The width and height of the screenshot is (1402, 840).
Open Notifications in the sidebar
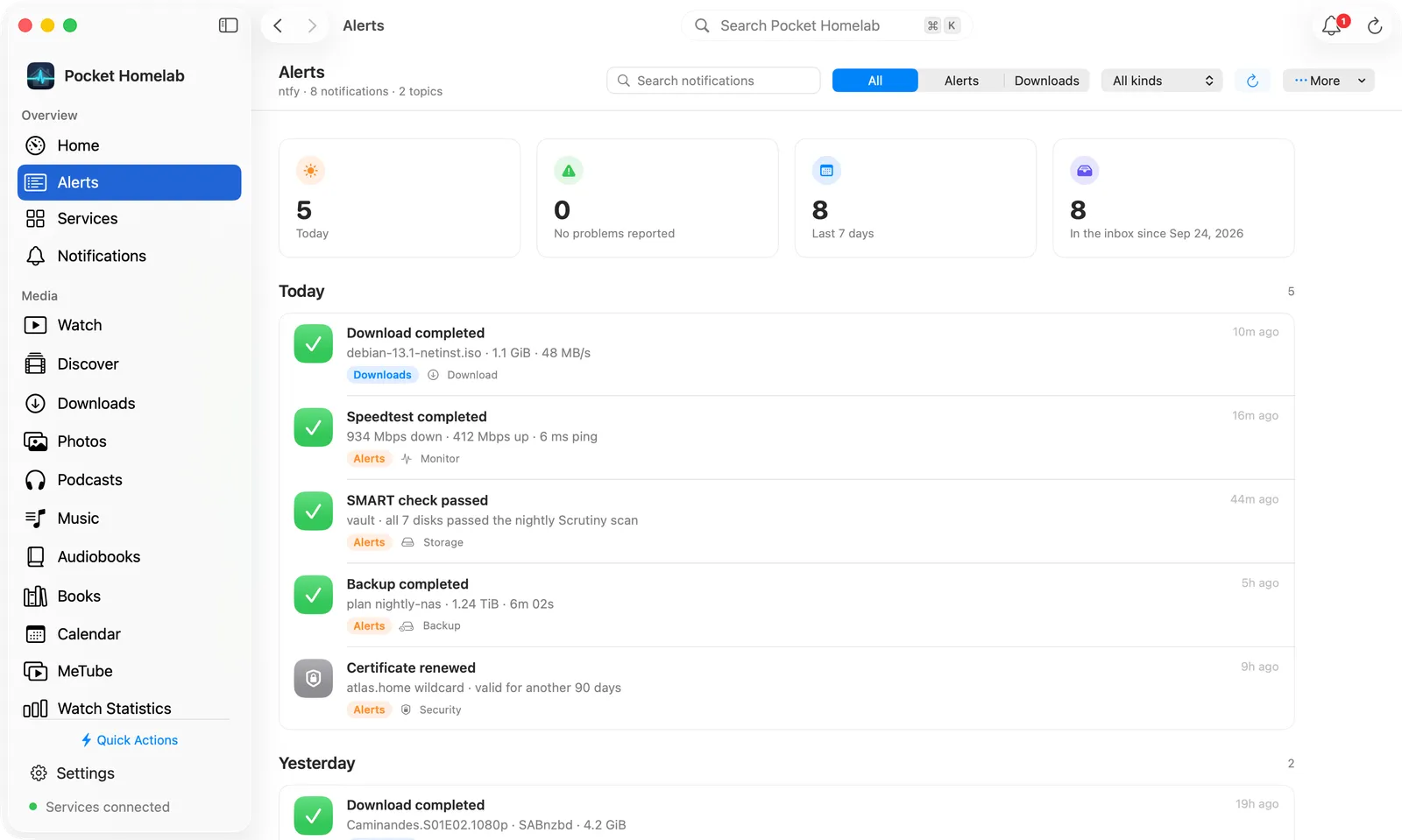(129, 256)
